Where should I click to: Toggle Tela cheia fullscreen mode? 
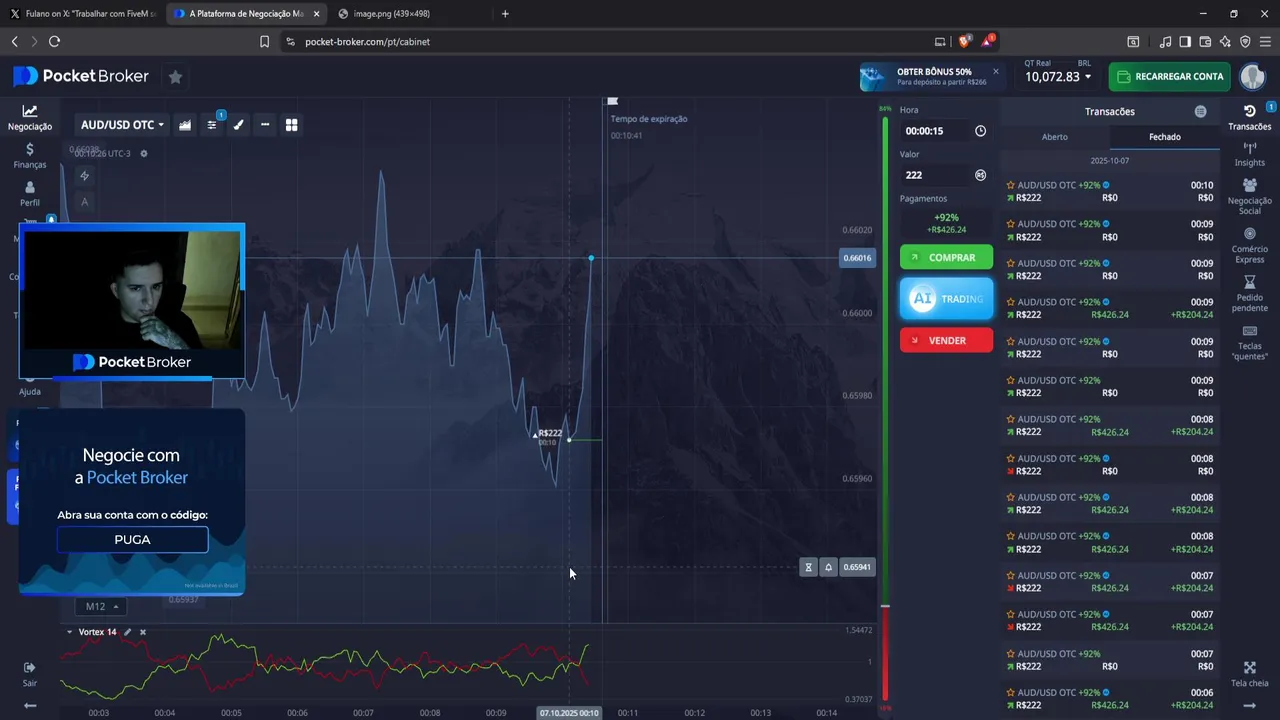click(x=1249, y=674)
